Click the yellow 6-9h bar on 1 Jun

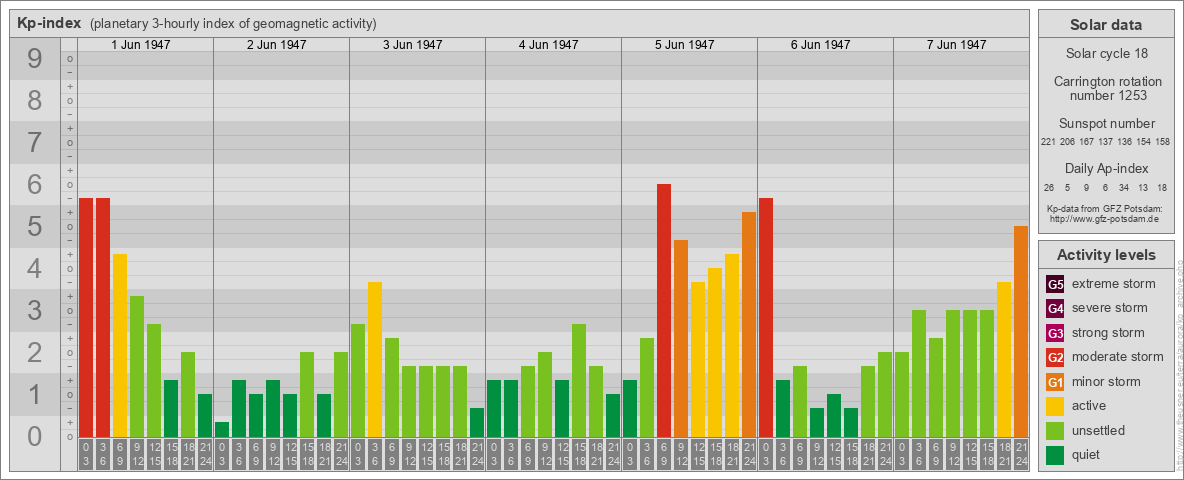click(120, 346)
